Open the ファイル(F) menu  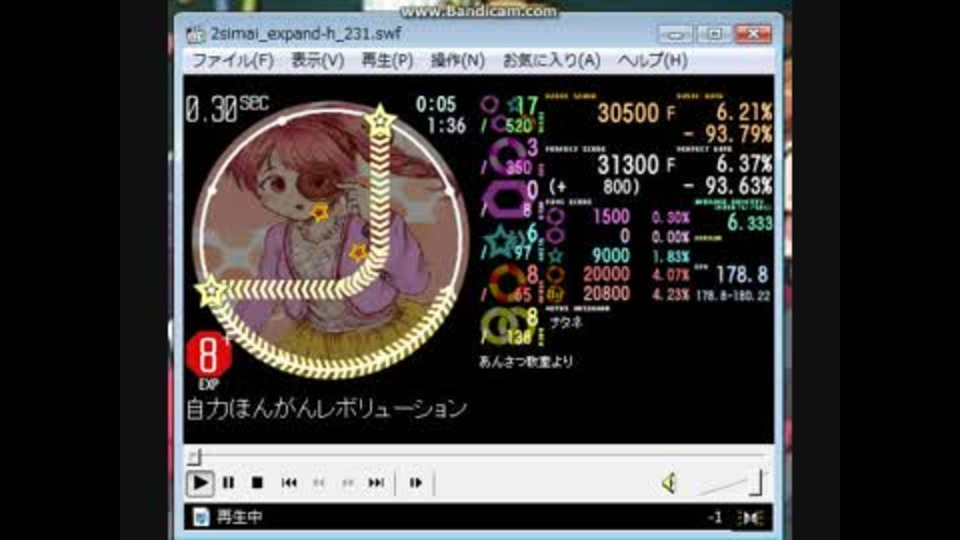[233, 60]
